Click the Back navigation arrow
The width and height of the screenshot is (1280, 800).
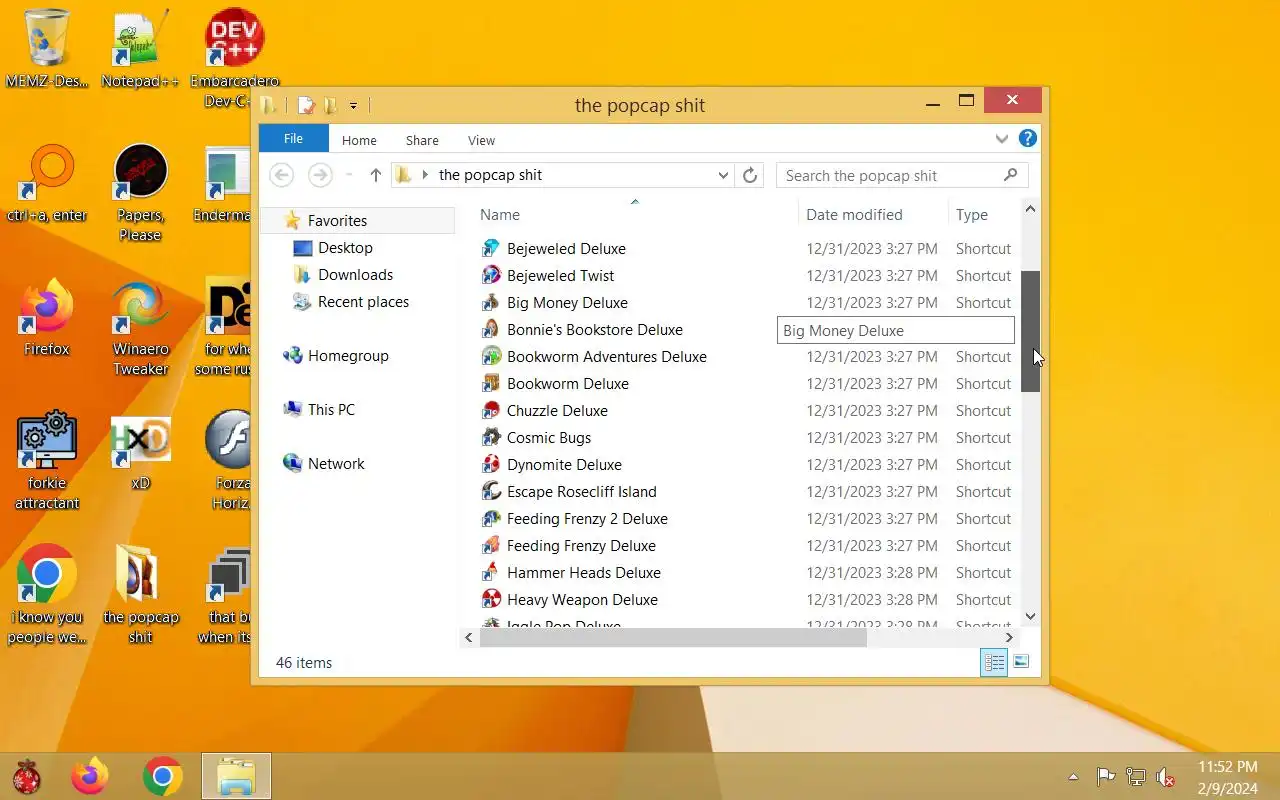coord(282,175)
